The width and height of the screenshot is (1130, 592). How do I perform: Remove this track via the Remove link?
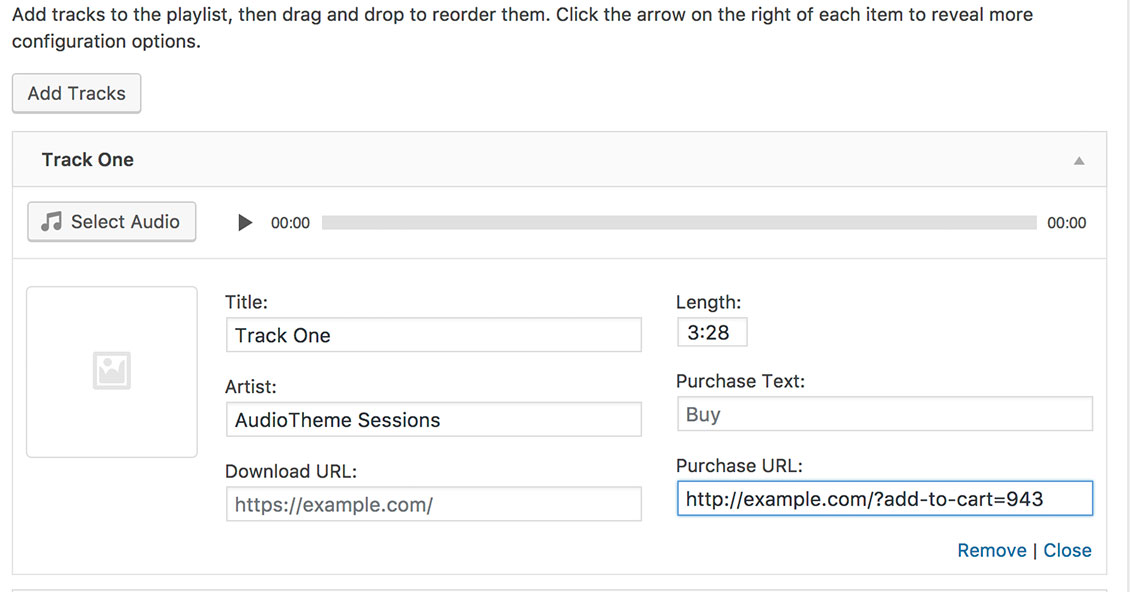[x=992, y=550]
